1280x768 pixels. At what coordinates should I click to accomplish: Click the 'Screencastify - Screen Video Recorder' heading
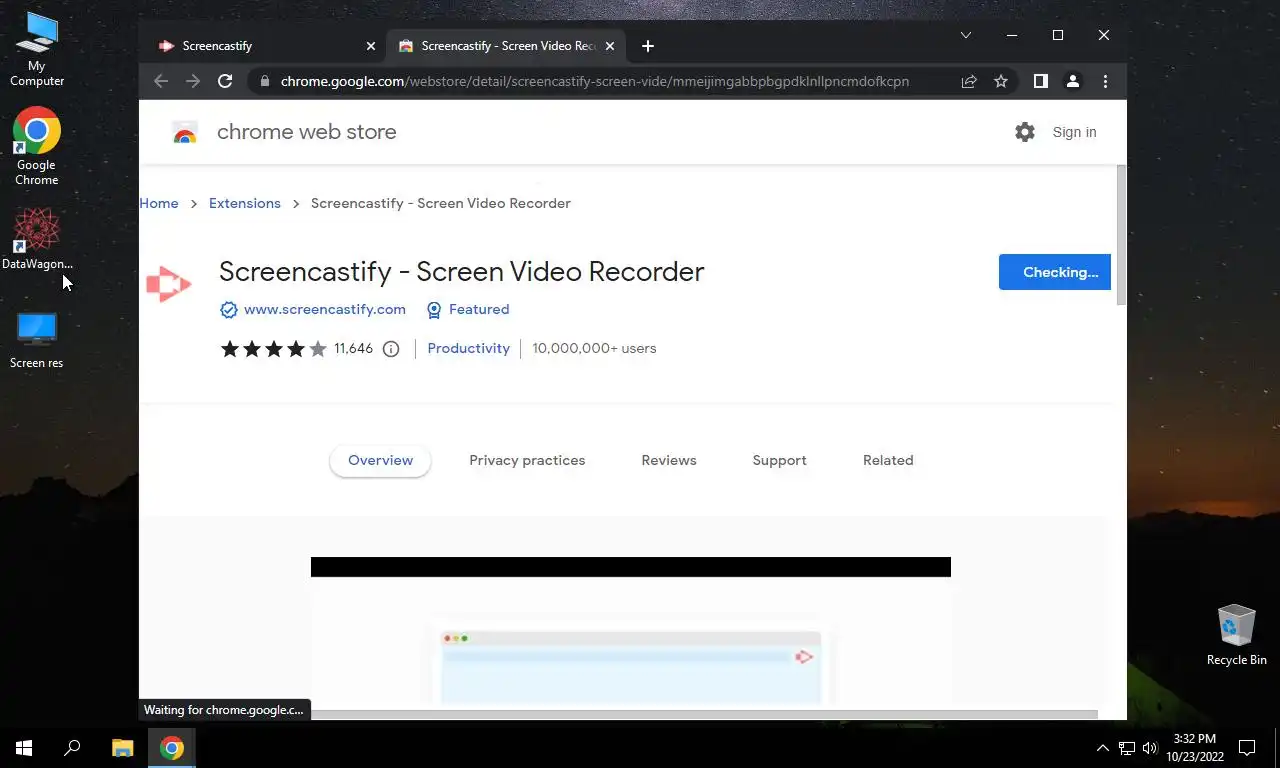(462, 272)
